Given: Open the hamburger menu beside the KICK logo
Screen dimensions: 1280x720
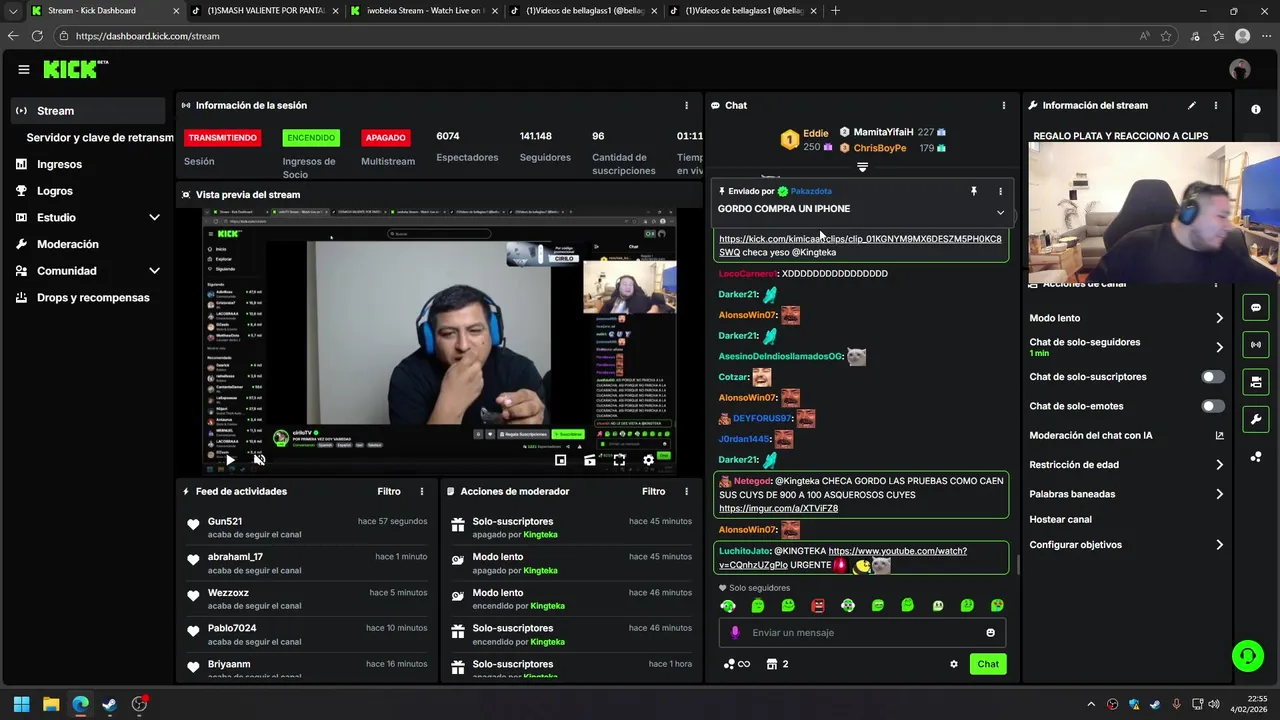Looking at the screenshot, I should pyautogui.click(x=23, y=69).
